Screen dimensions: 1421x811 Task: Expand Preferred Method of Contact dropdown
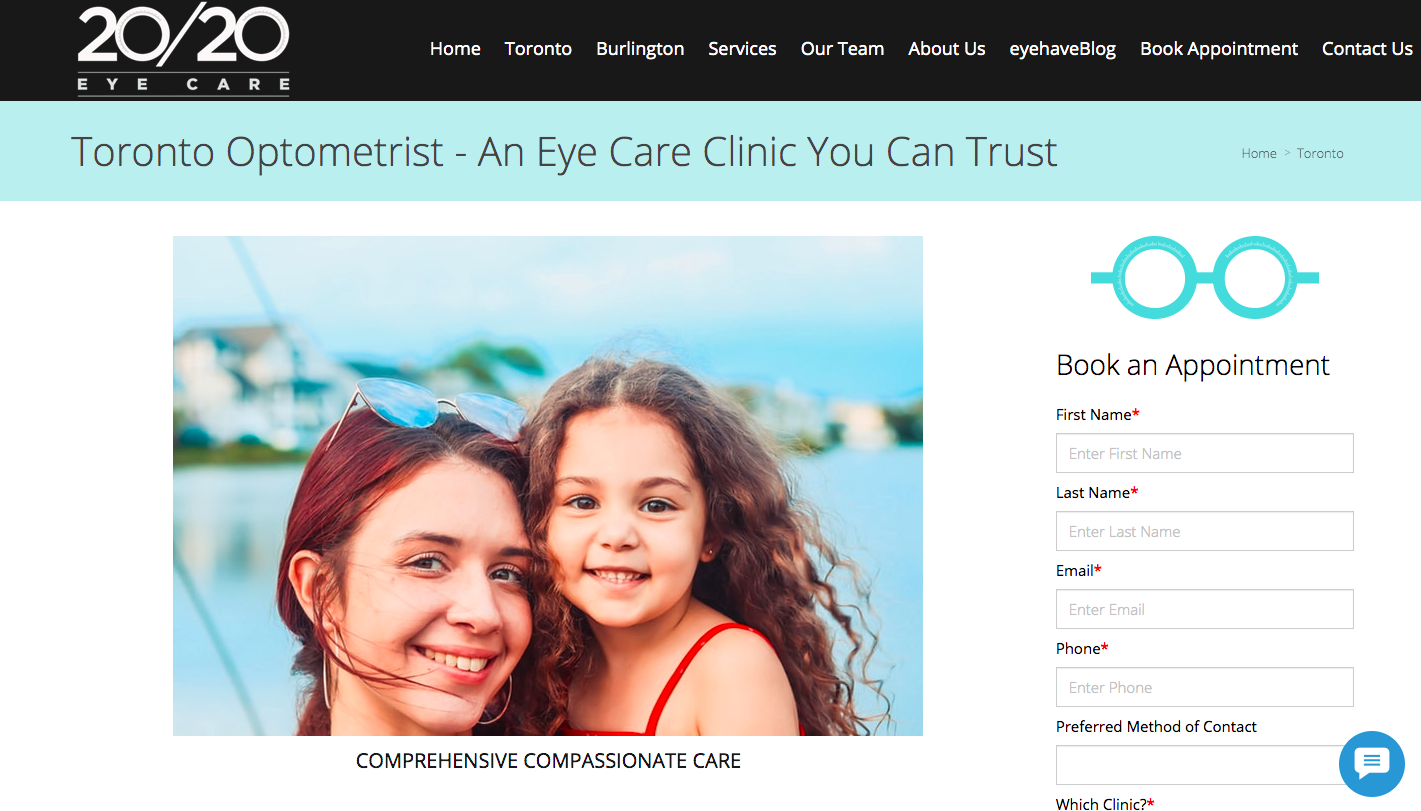(x=1198, y=765)
